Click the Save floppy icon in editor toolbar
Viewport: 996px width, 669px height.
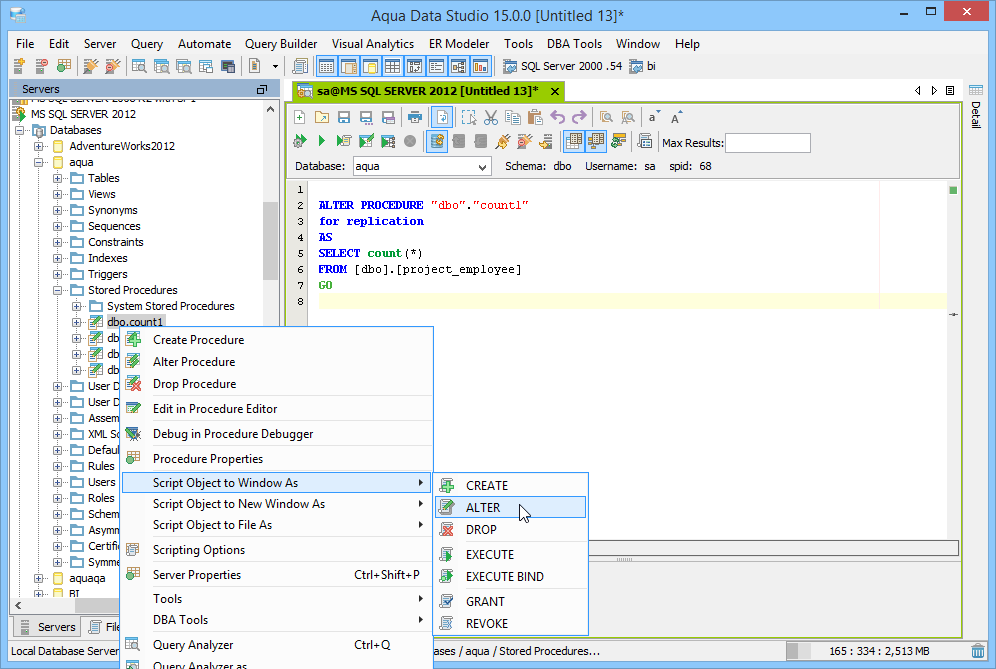344,117
